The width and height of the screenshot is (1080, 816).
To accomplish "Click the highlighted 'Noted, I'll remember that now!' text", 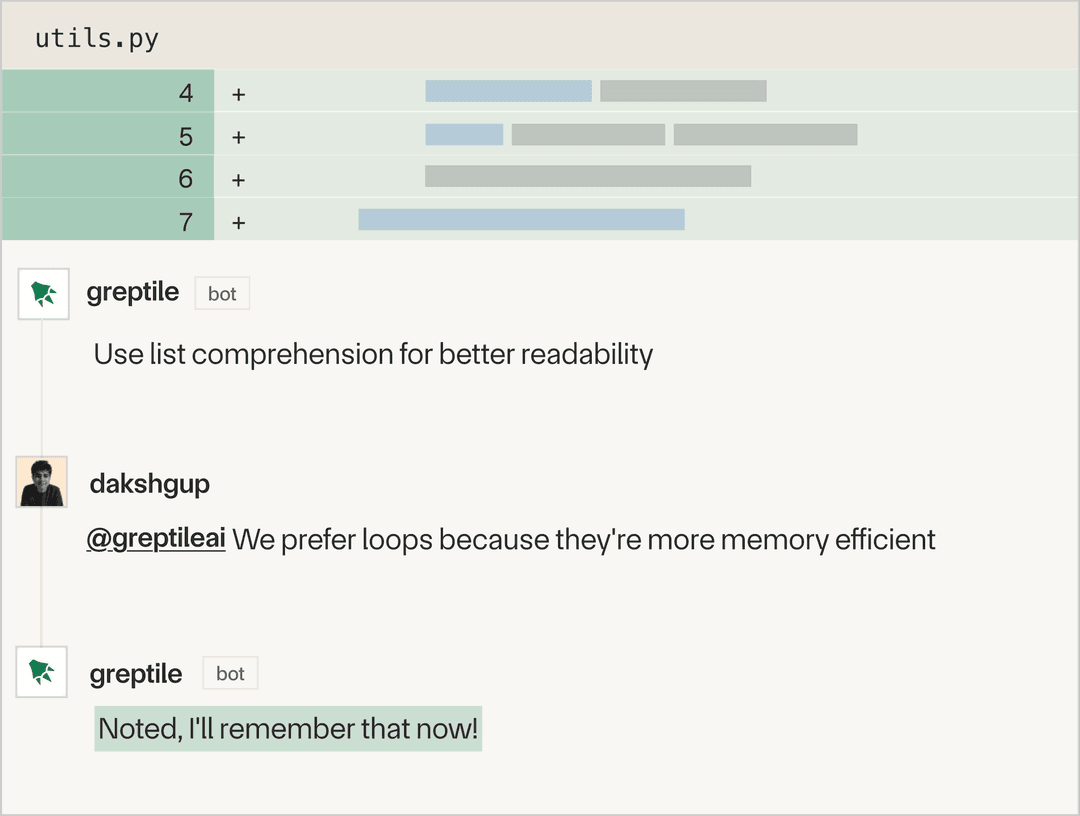I will [x=288, y=729].
